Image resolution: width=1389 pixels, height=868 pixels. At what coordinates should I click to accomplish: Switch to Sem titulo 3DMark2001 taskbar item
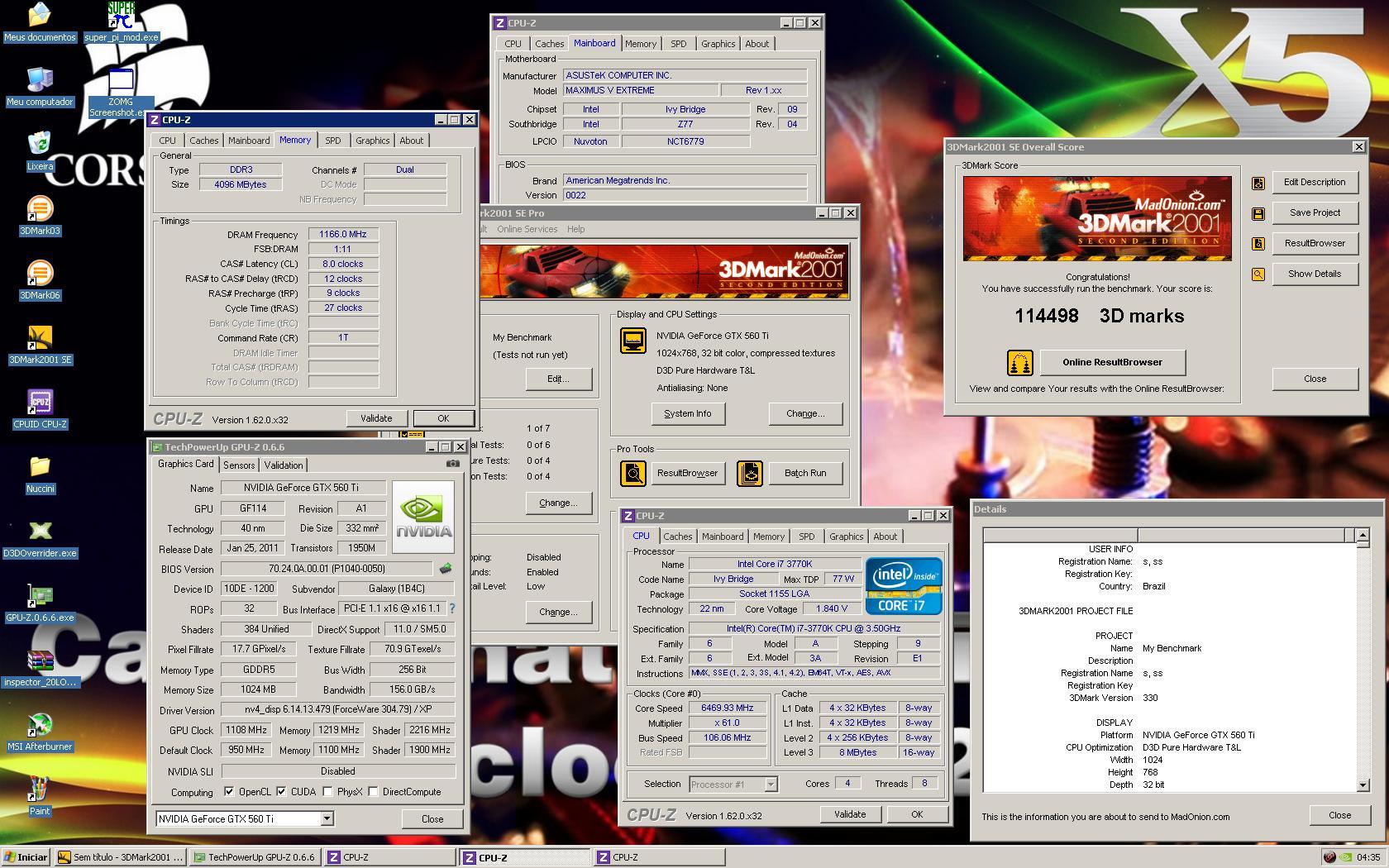(120, 857)
